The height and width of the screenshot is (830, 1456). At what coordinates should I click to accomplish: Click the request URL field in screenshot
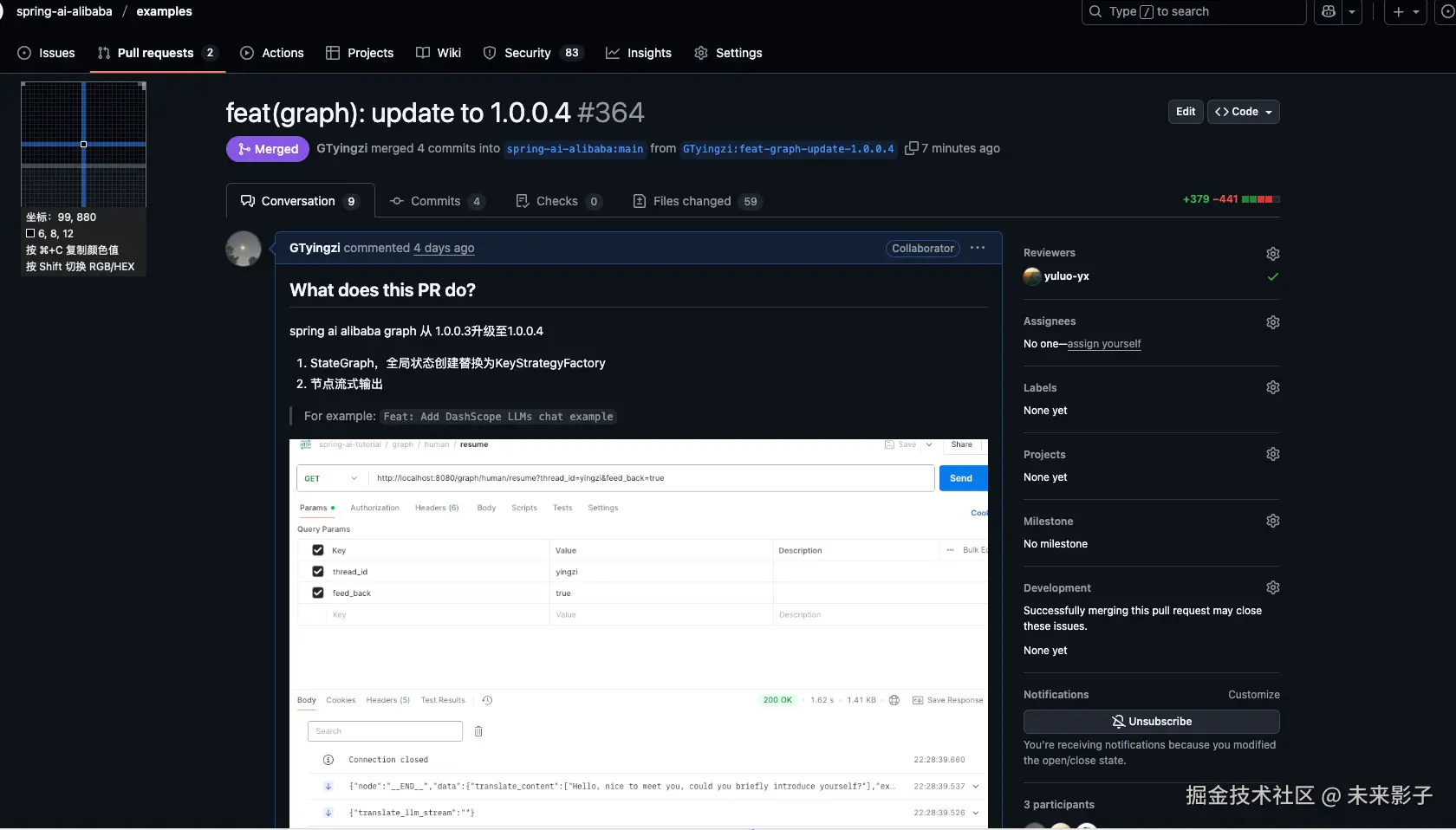coord(651,478)
